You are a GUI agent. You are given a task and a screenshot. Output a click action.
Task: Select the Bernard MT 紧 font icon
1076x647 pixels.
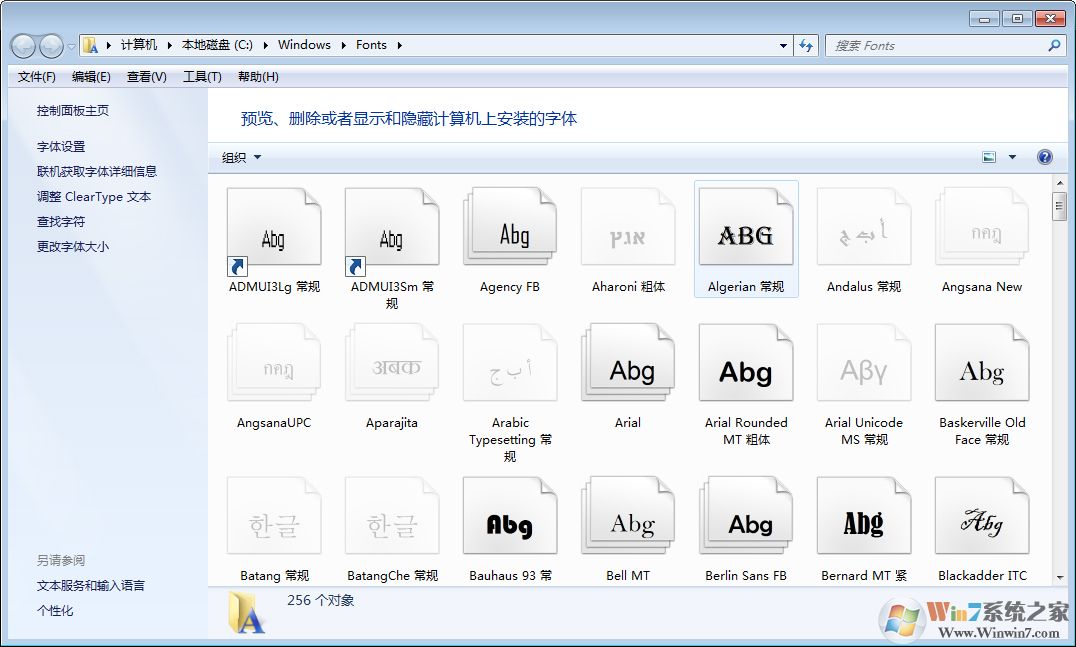[x=864, y=516]
